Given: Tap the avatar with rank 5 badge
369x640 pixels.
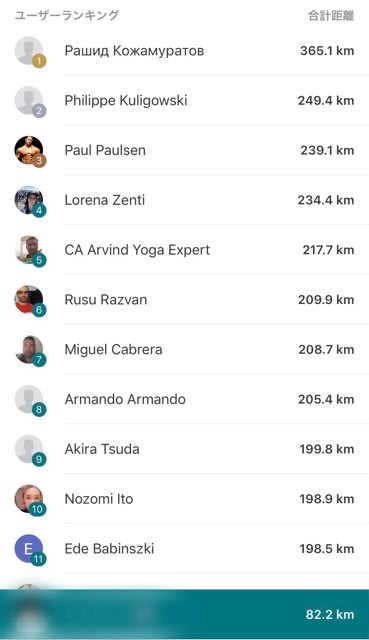Looking at the screenshot, I should coord(29,250).
